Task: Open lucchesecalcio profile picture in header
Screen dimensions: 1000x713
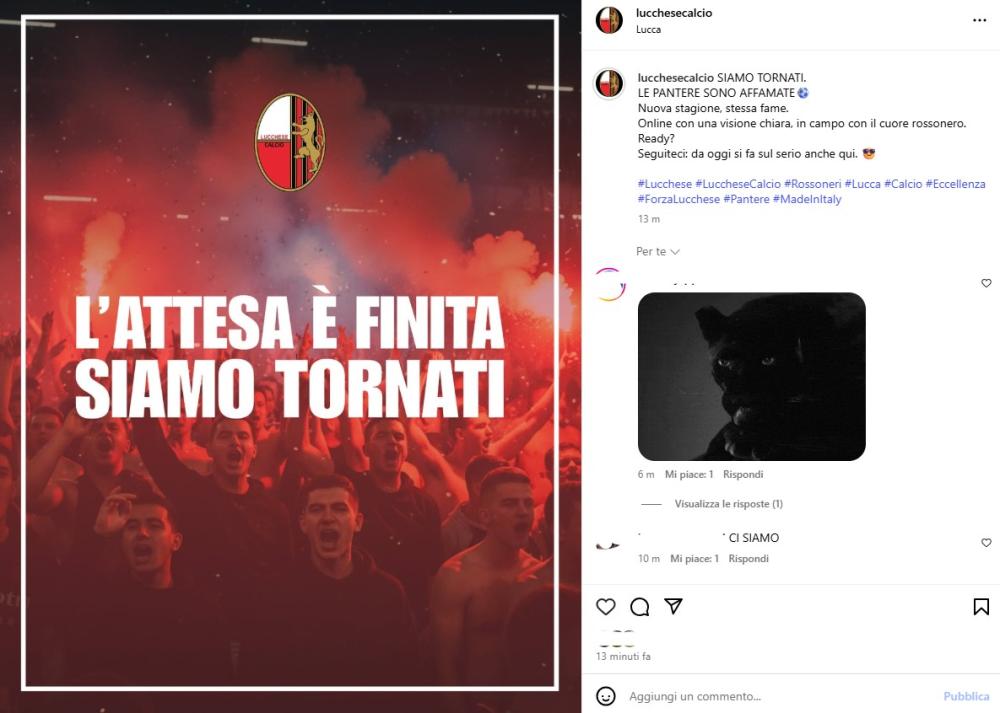Action: [609, 20]
